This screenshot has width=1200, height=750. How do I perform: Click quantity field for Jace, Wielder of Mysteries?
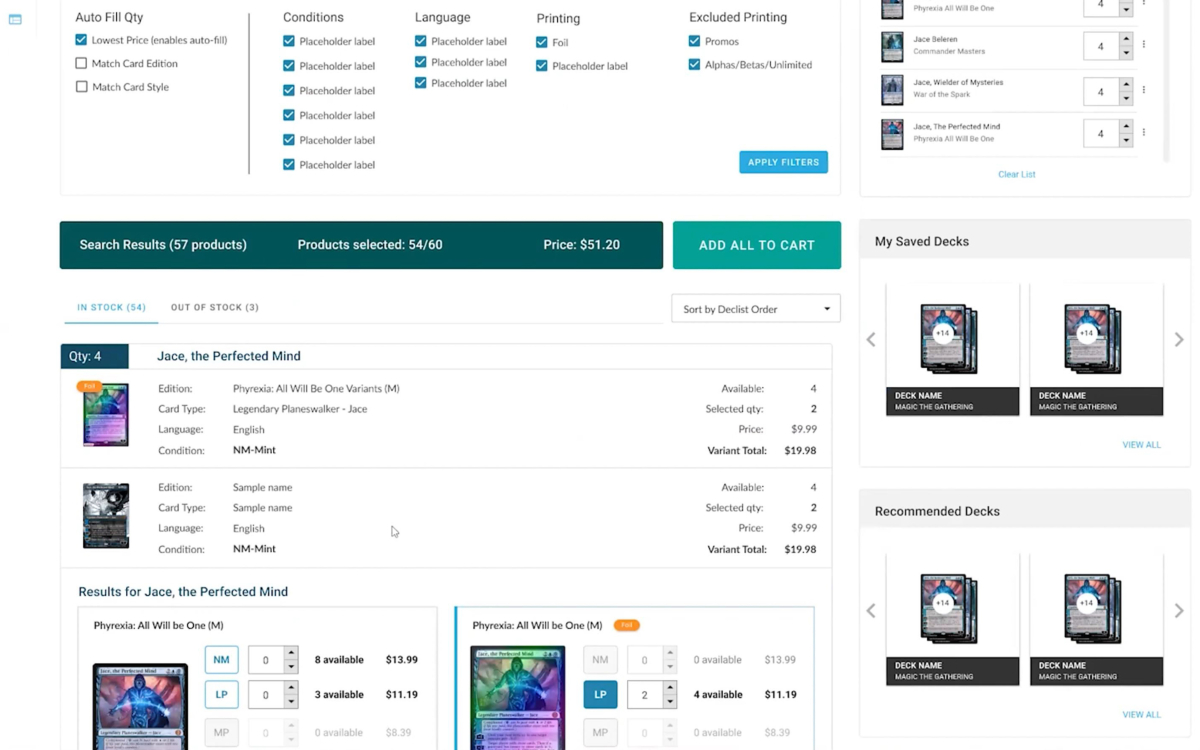[x=1101, y=92]
